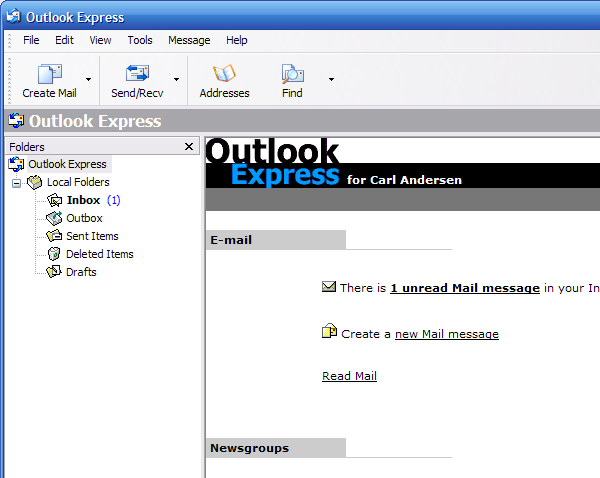Select the Local Folders icon

click(x=35, y=182)
